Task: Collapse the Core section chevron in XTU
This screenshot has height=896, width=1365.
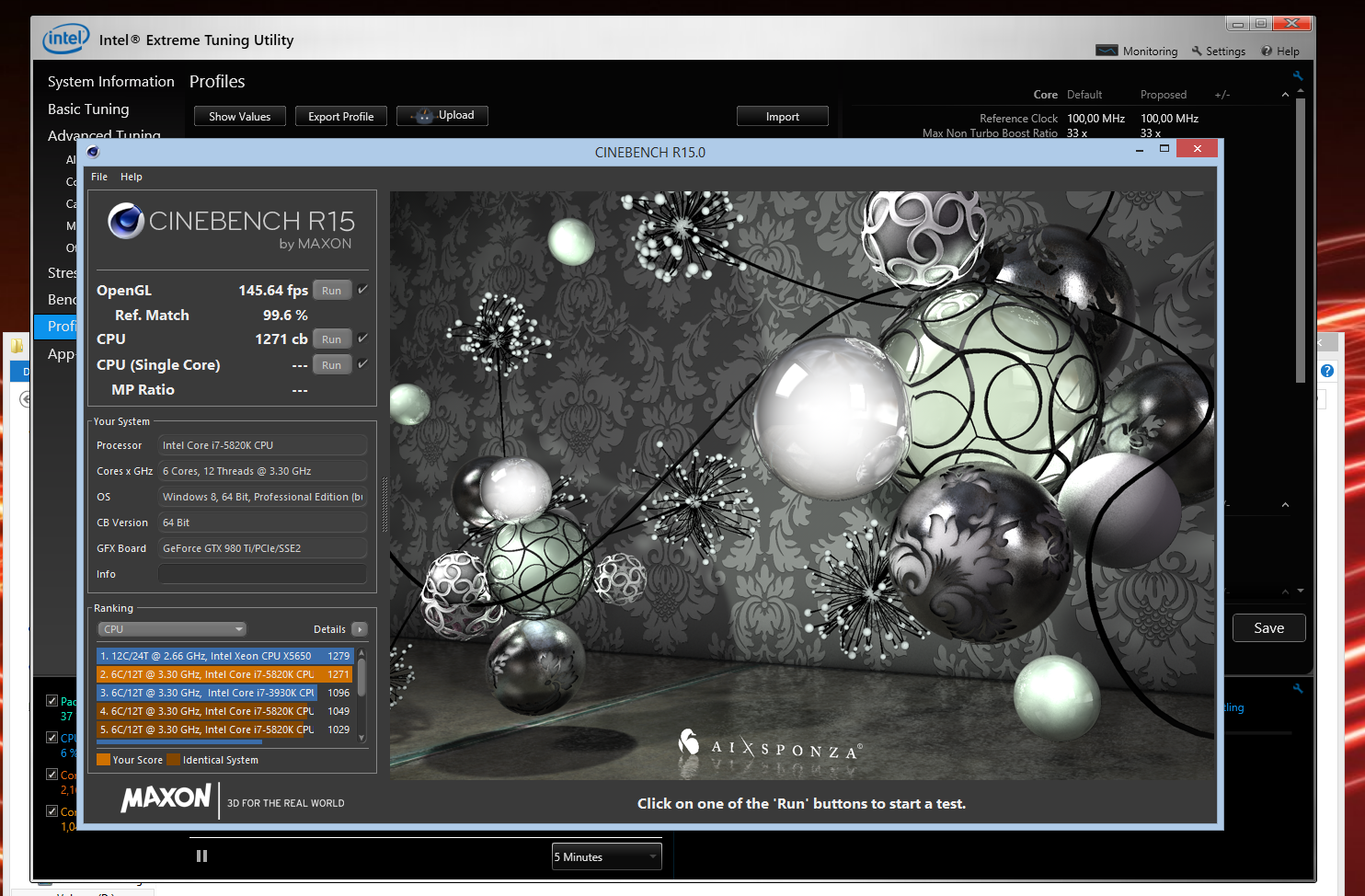Action: (1285, 95)
